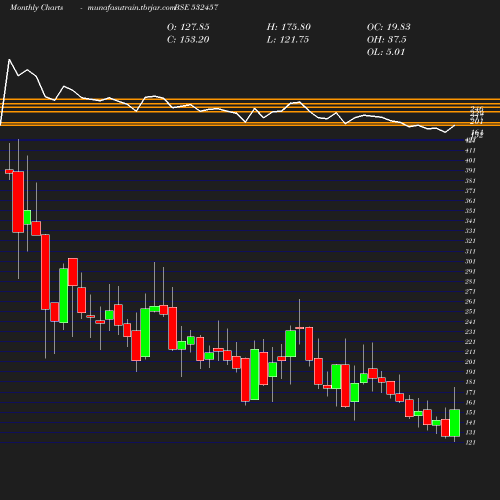
Task: Select the close value 'C: 153.20'
Action: click(188, 40)
